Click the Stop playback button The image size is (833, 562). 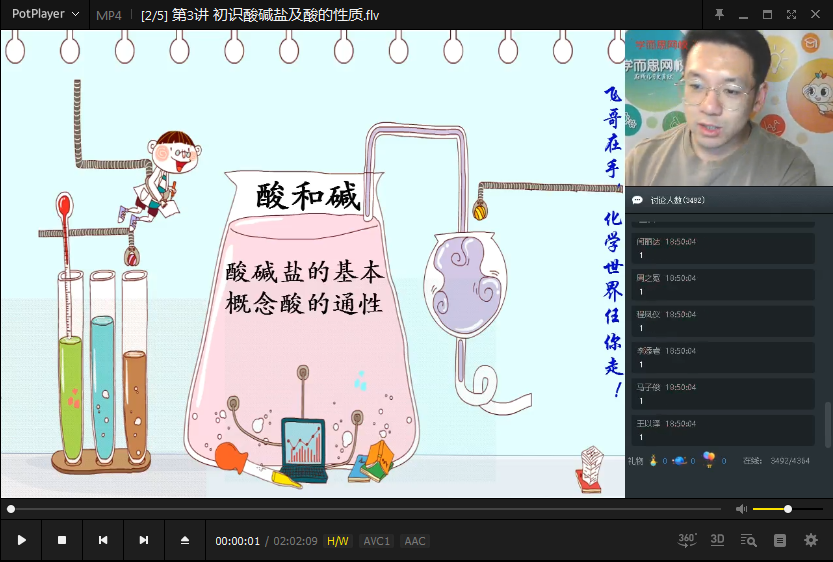(62, 540)
